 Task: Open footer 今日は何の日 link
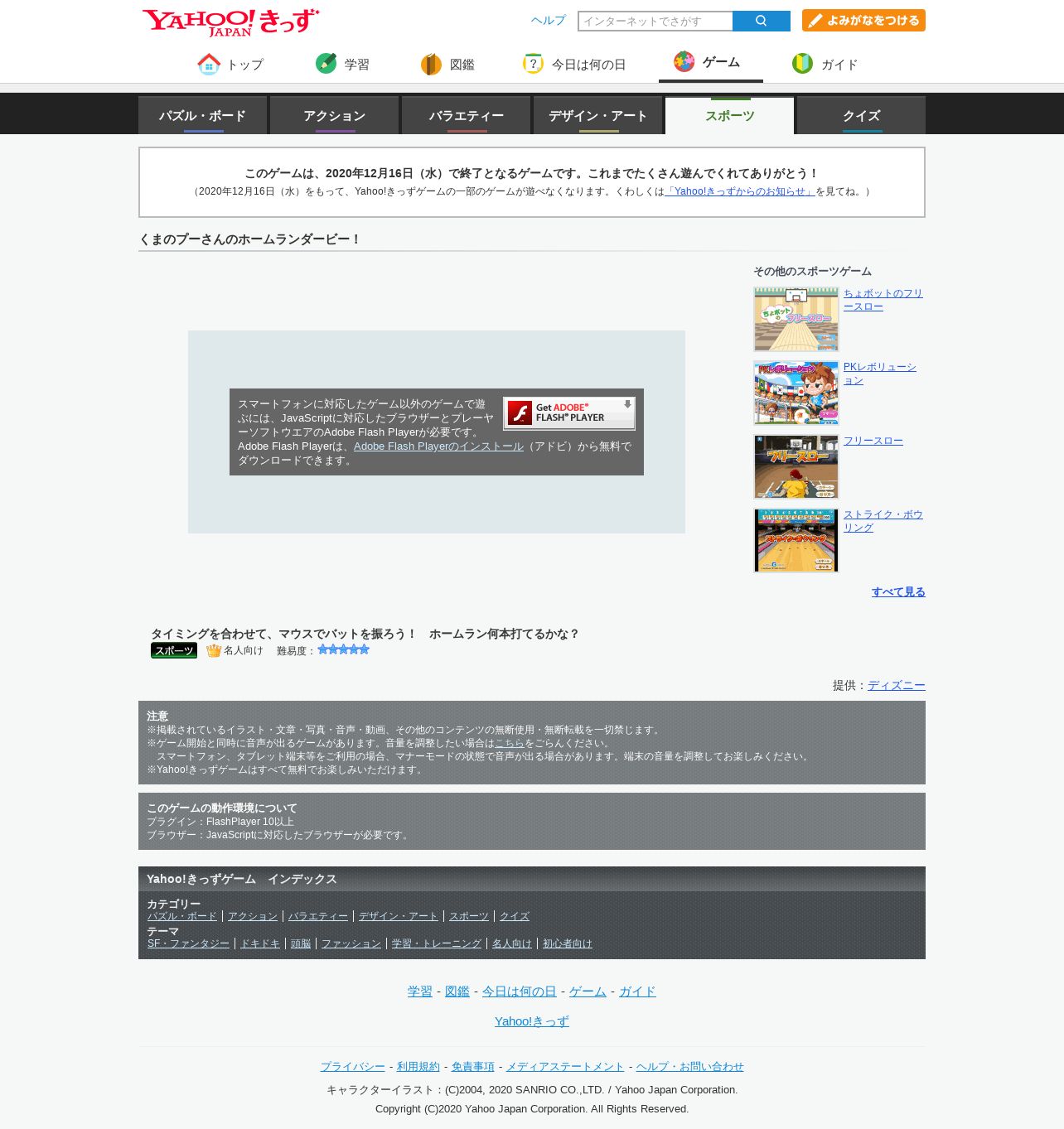520,991
